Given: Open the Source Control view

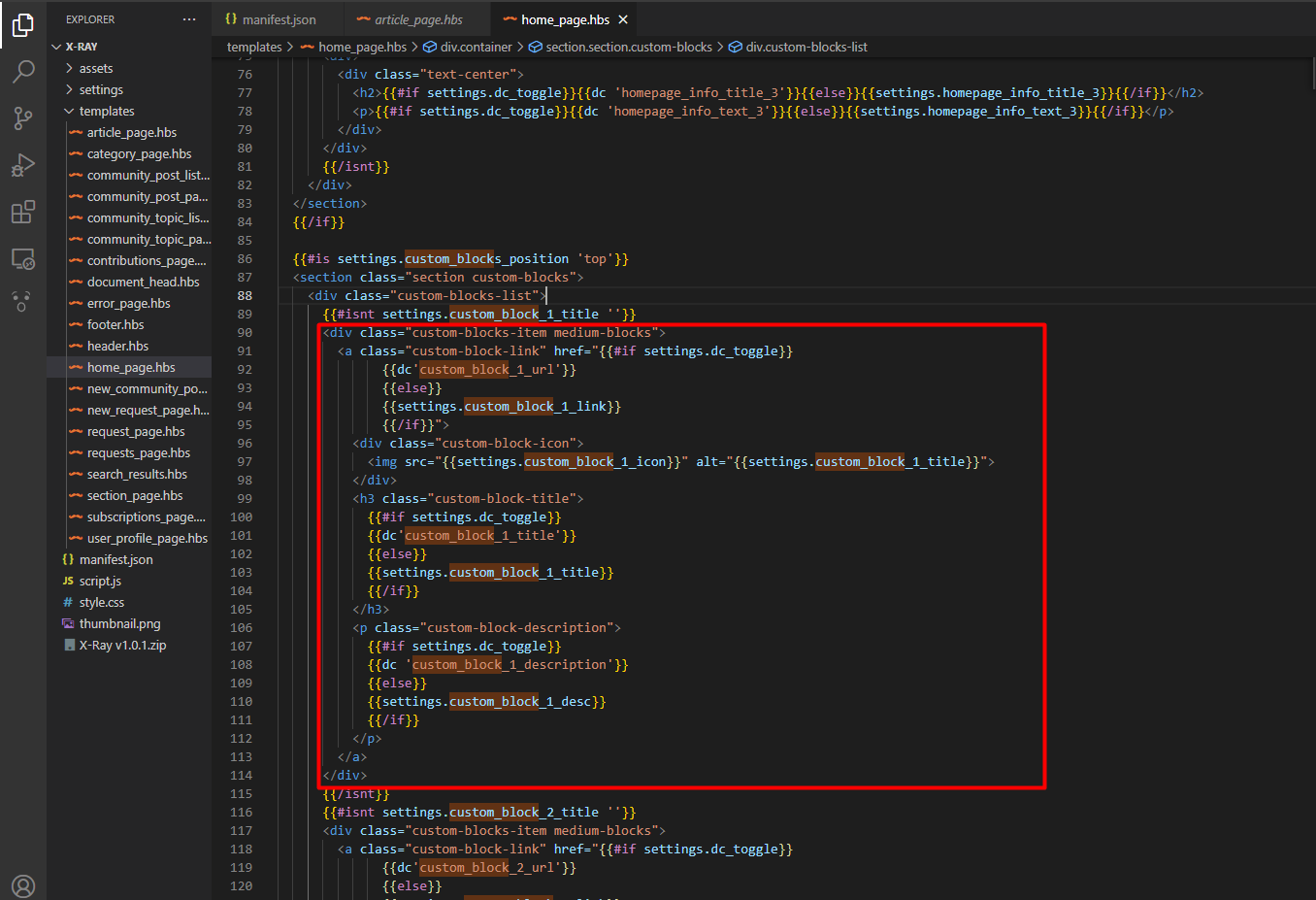Looking at the screenshot, I should pyautogui.click(x=22, y=118).
